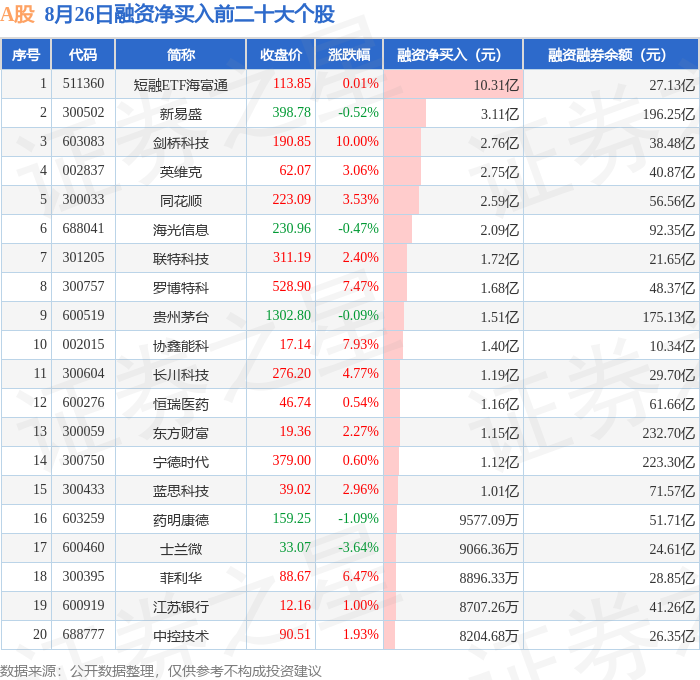Click the 序号 column header
Image resolution: width=700 pixels, height=680 pixels.
[x=26, y=54]
